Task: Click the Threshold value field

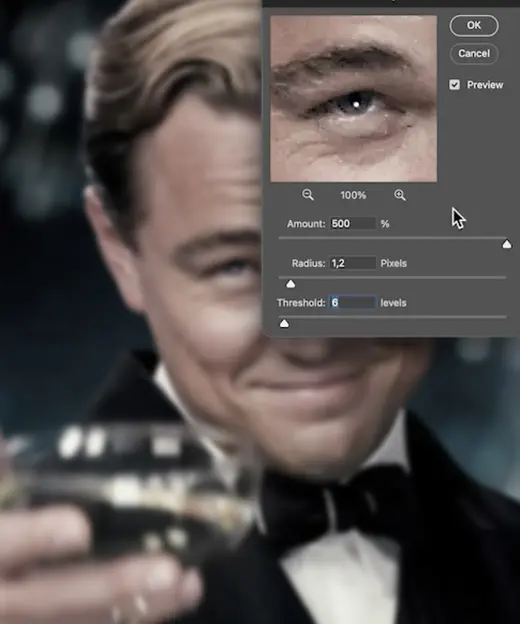Action: [353, 302]
